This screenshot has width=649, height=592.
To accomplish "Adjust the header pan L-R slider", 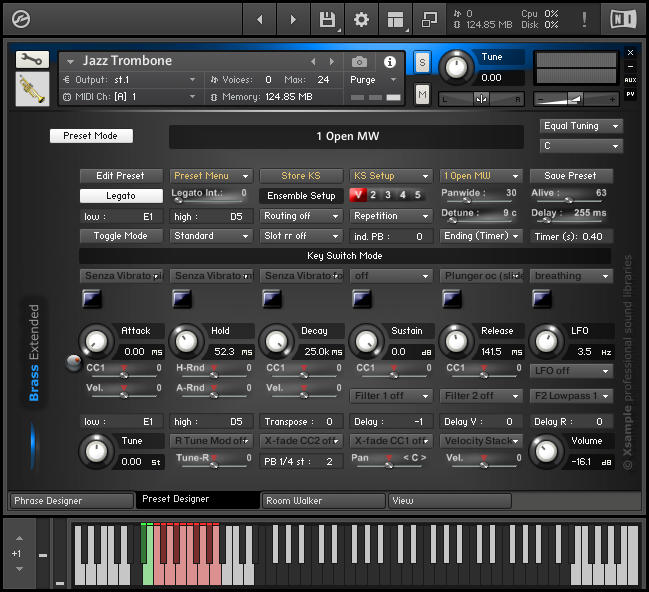I will 481,99.
